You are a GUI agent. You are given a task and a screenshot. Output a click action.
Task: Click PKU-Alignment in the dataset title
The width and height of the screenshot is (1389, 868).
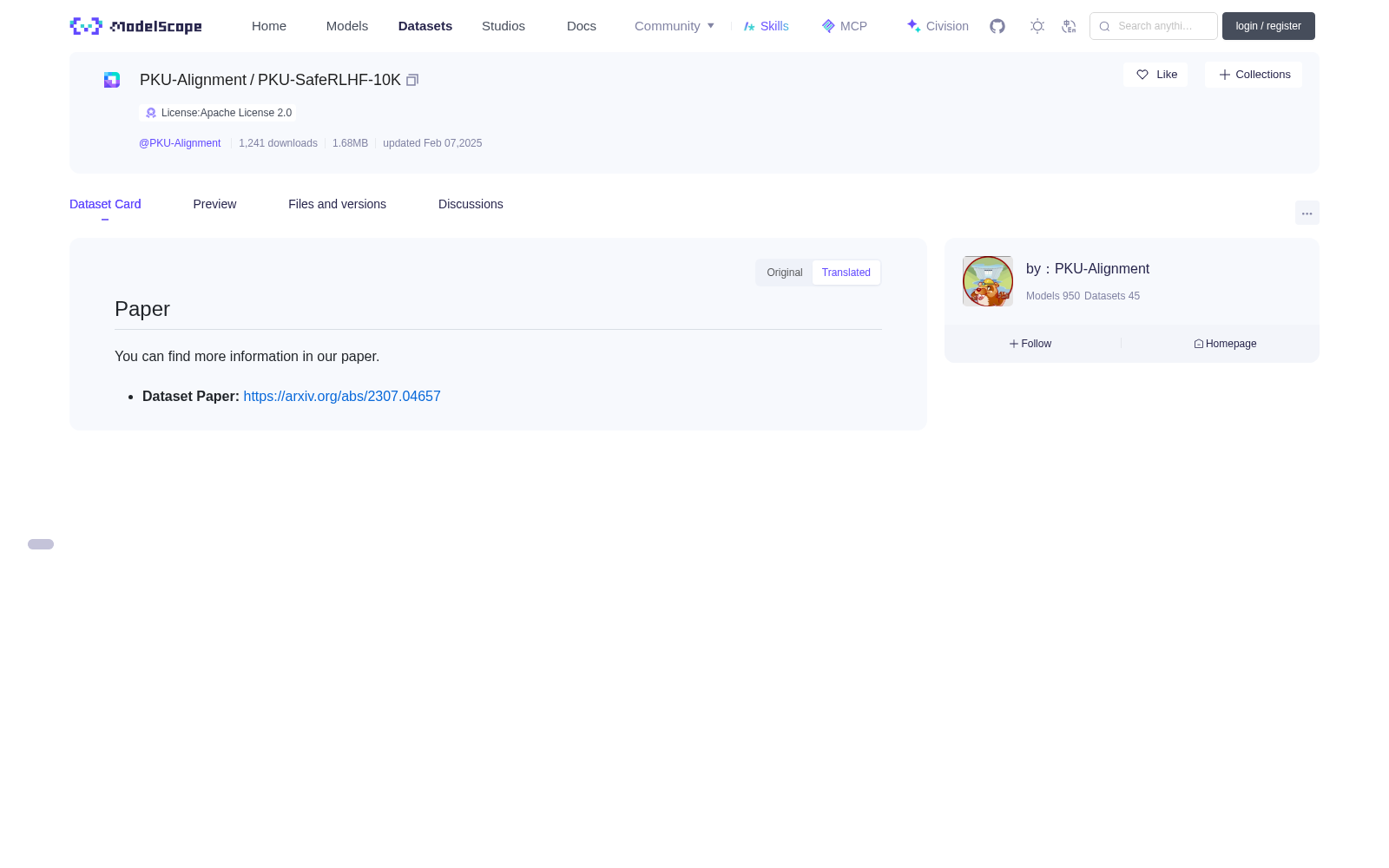[x=193, y=80]
